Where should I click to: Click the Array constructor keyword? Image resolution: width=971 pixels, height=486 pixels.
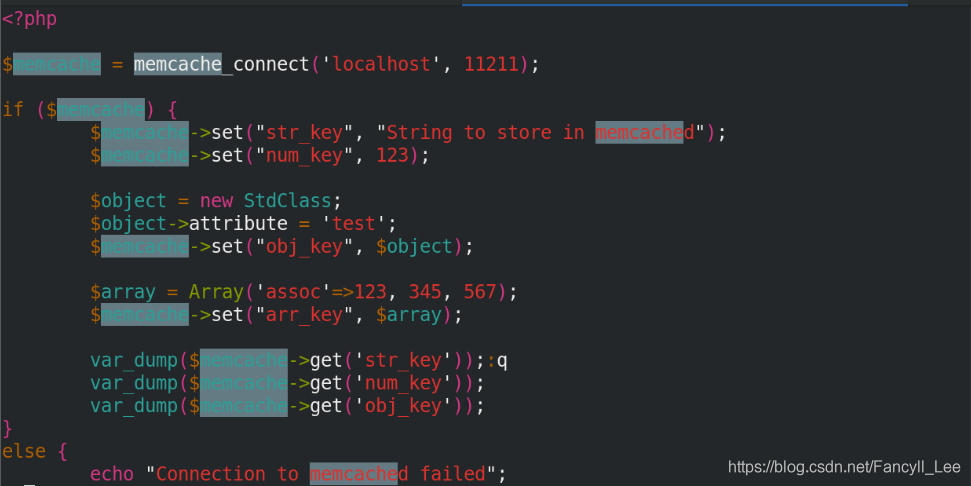tap(216, 292)
